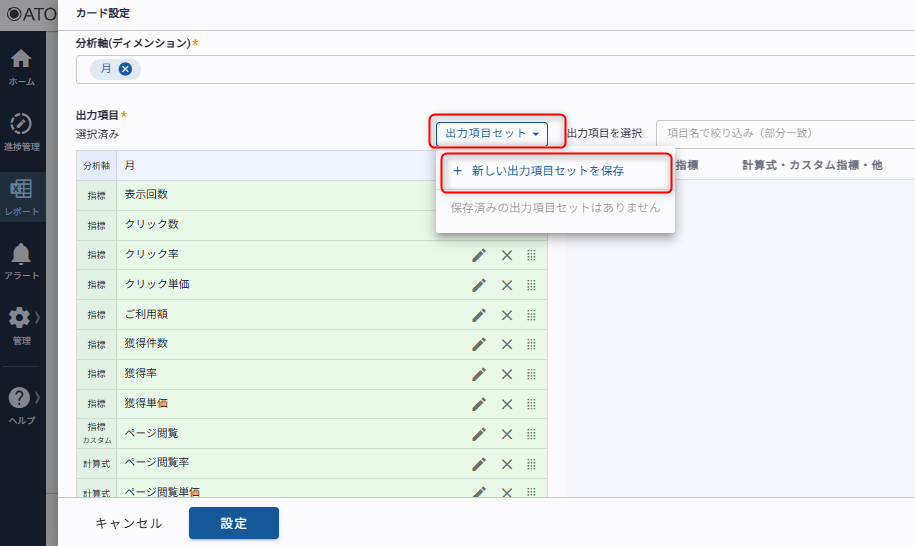
Task: Remove the ページ閲覧 custom metric row
Action: click(507, 434)
